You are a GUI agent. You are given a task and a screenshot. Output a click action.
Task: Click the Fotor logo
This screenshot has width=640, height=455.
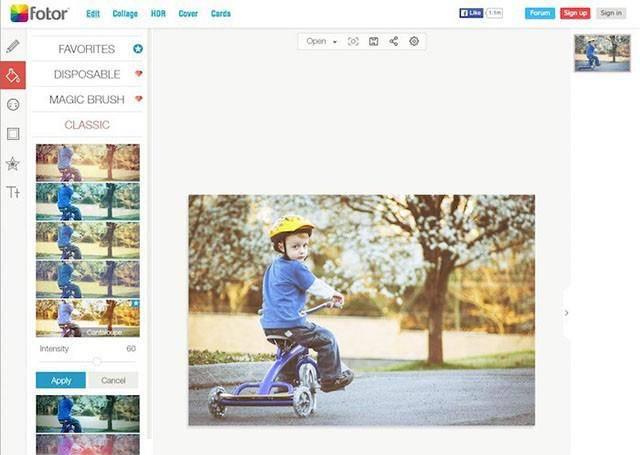[39, 13]
